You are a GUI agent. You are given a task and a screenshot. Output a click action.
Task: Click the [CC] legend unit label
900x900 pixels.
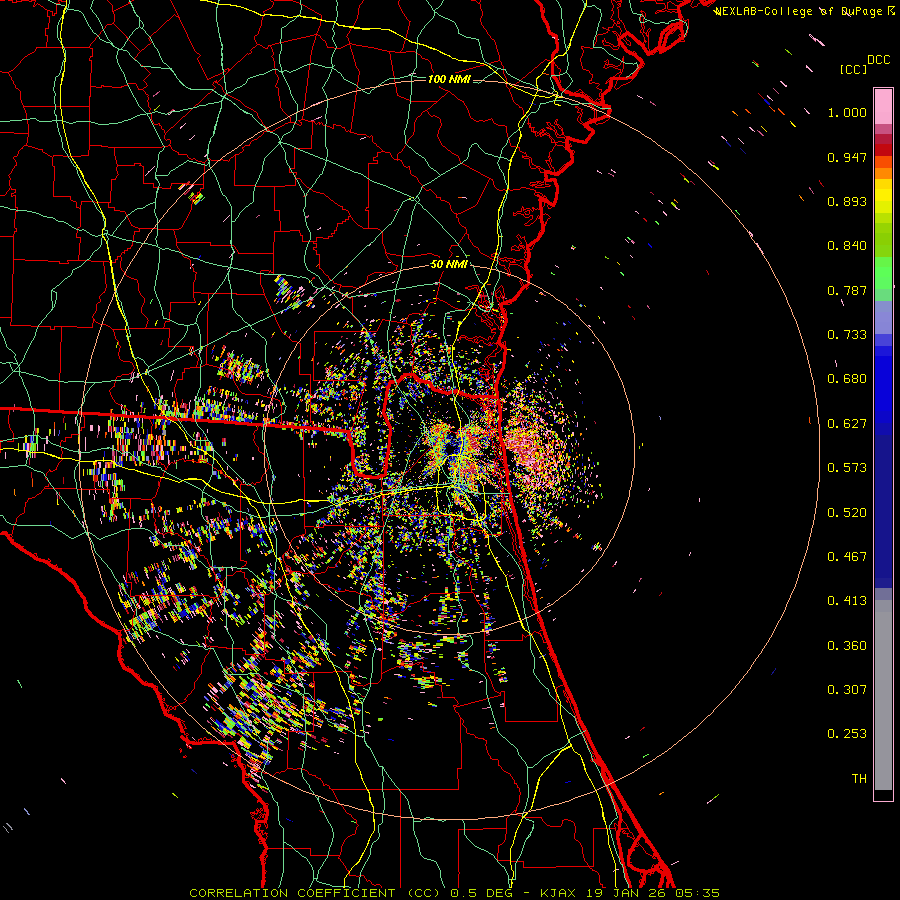(853, 69)
